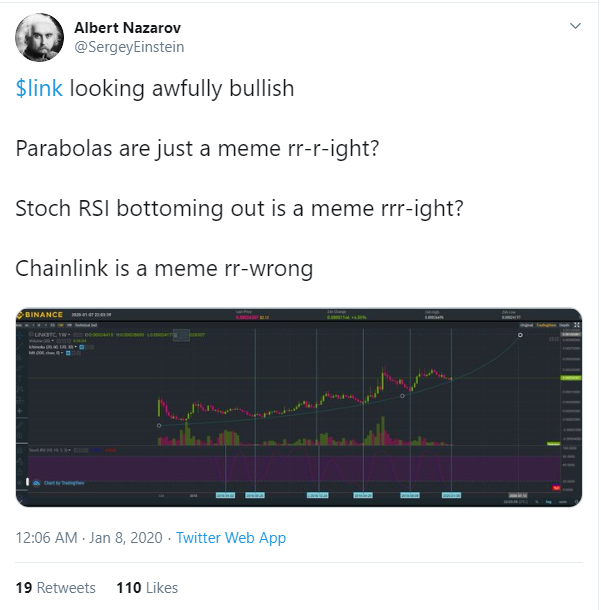Select the parabola's top end anchor point

[520, 335]
